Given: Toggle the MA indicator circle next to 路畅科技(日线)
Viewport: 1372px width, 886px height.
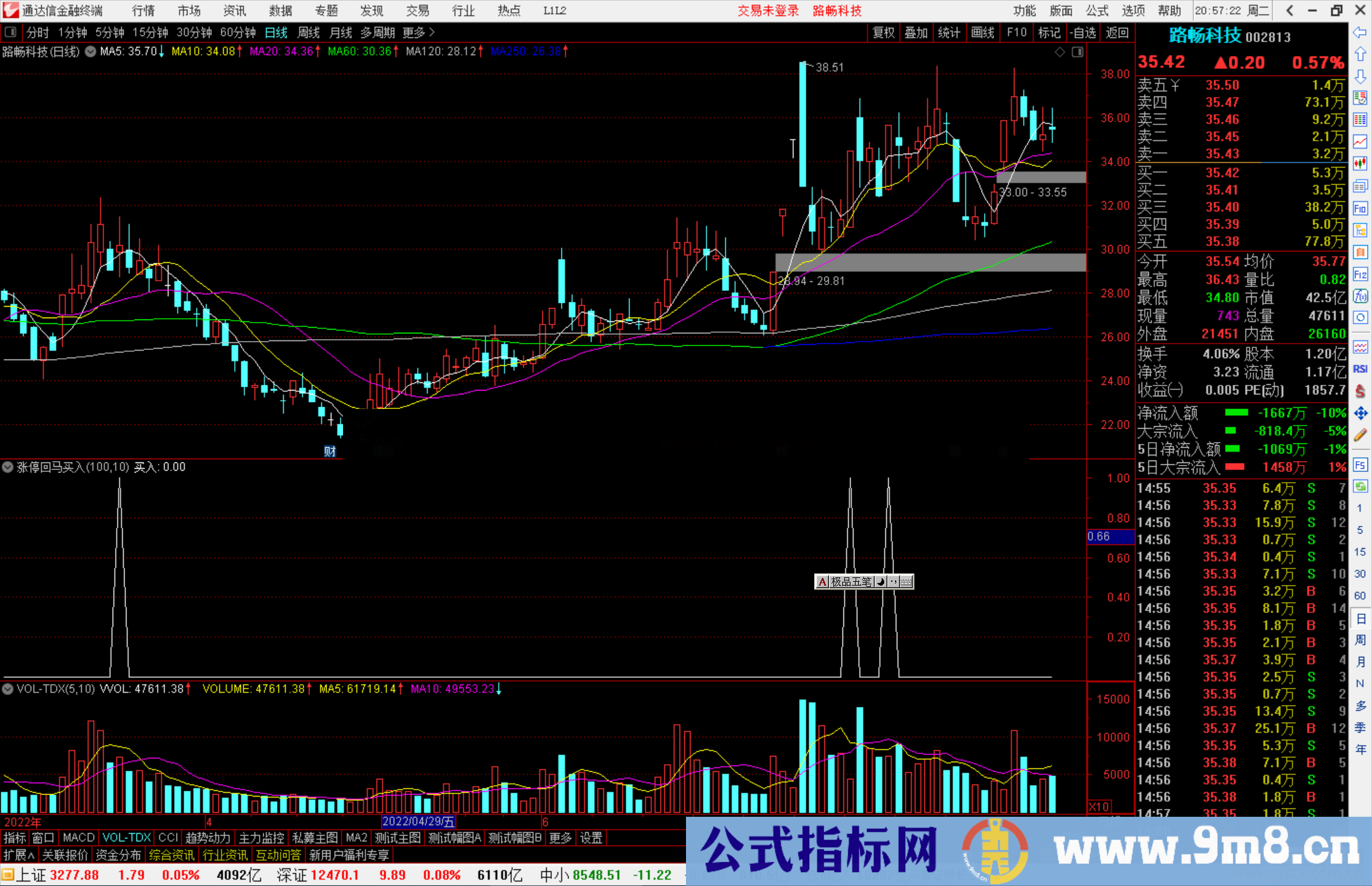Looking at the screenshot, I should [x=91, y=51].
